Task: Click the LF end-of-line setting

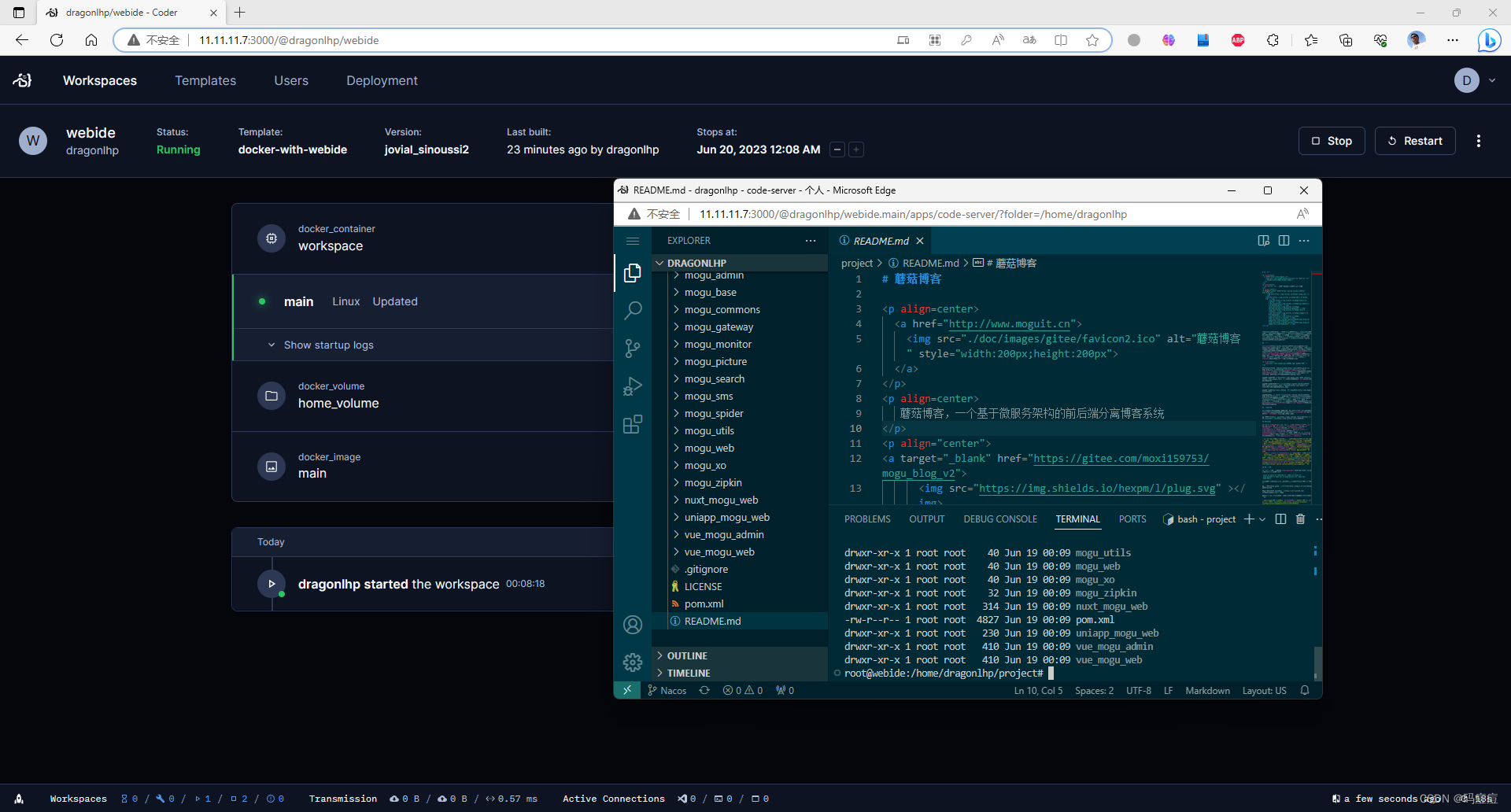Action: point(1168,690)
